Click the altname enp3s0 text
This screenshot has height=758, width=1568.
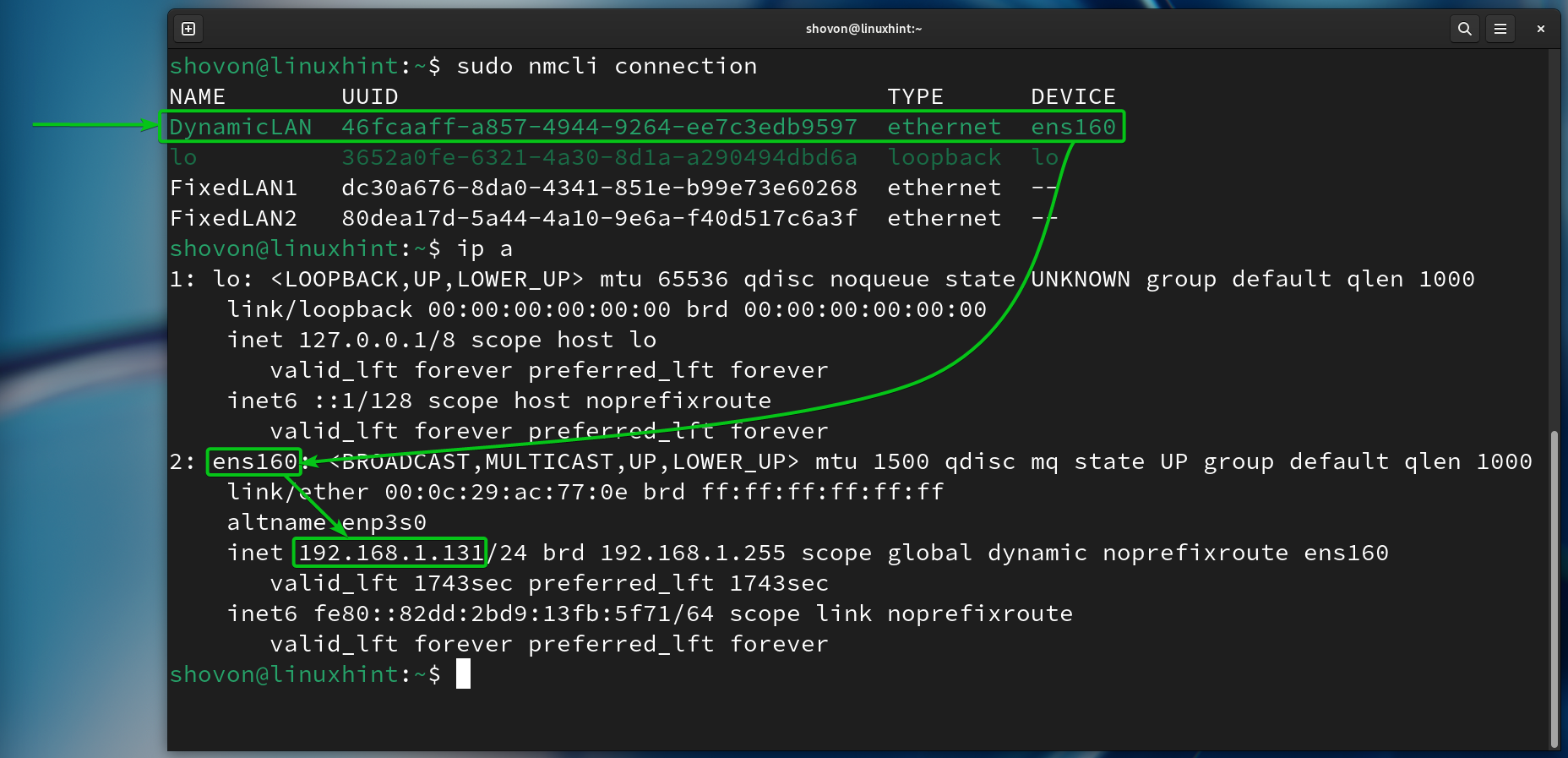point(326,522)
